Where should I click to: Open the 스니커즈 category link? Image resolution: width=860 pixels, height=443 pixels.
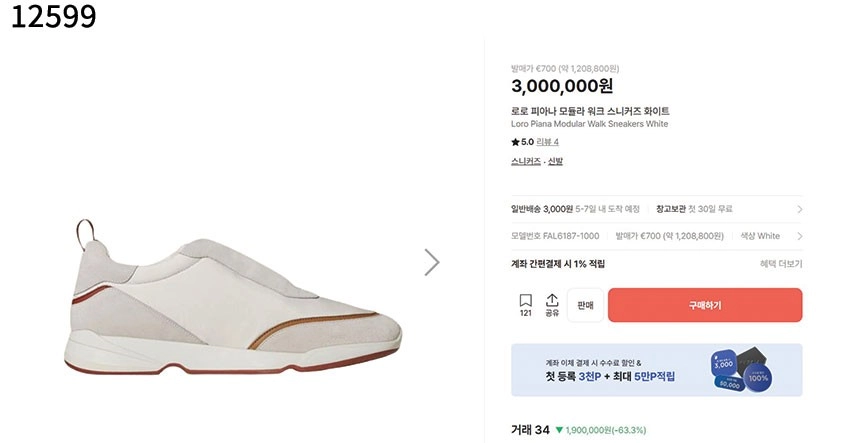coord(526,161)
